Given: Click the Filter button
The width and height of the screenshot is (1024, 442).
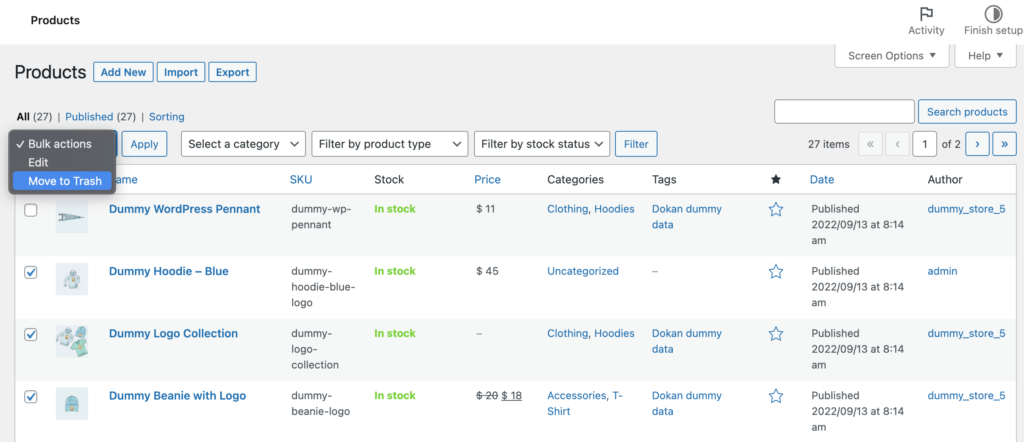Looking at the screenshot, I should (636, 144).
